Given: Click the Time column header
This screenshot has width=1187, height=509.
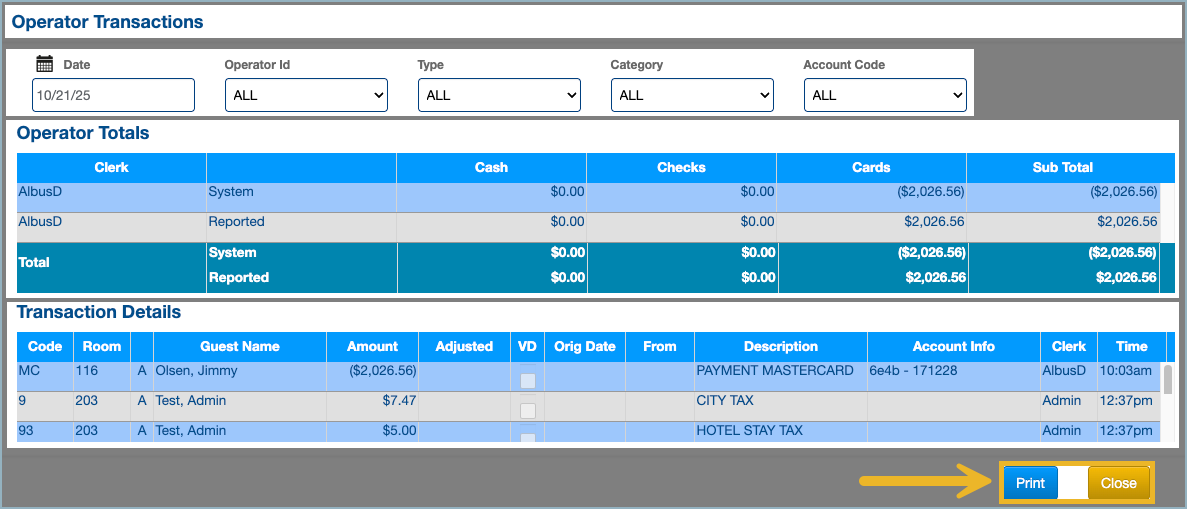Looking at the screenshot, I should pyautogui.click(x=1131, y=346).
